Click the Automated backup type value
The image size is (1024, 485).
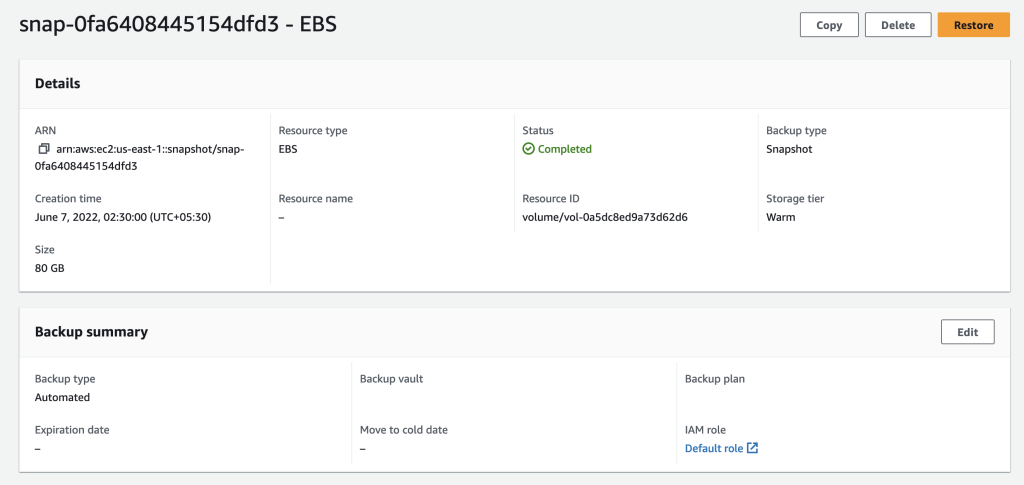point(62,397)
